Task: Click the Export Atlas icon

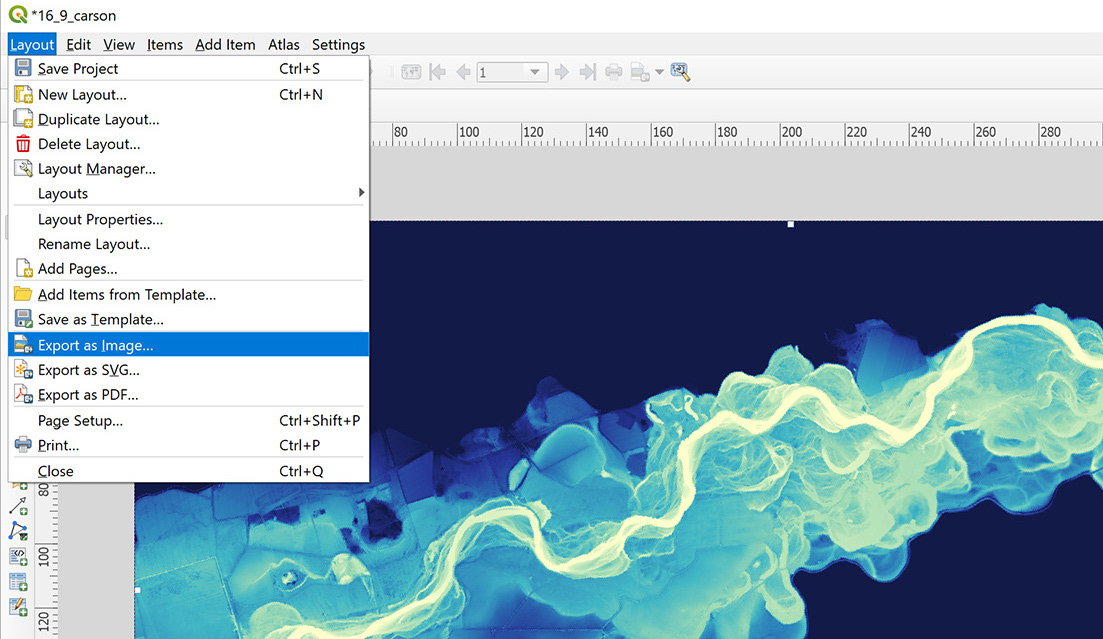Action: click(640, 72)
